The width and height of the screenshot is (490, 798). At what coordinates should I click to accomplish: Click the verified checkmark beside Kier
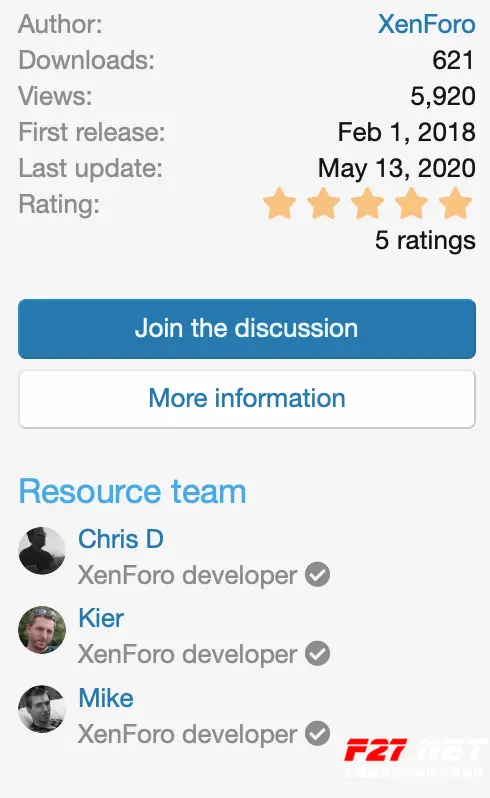(318, 654)
